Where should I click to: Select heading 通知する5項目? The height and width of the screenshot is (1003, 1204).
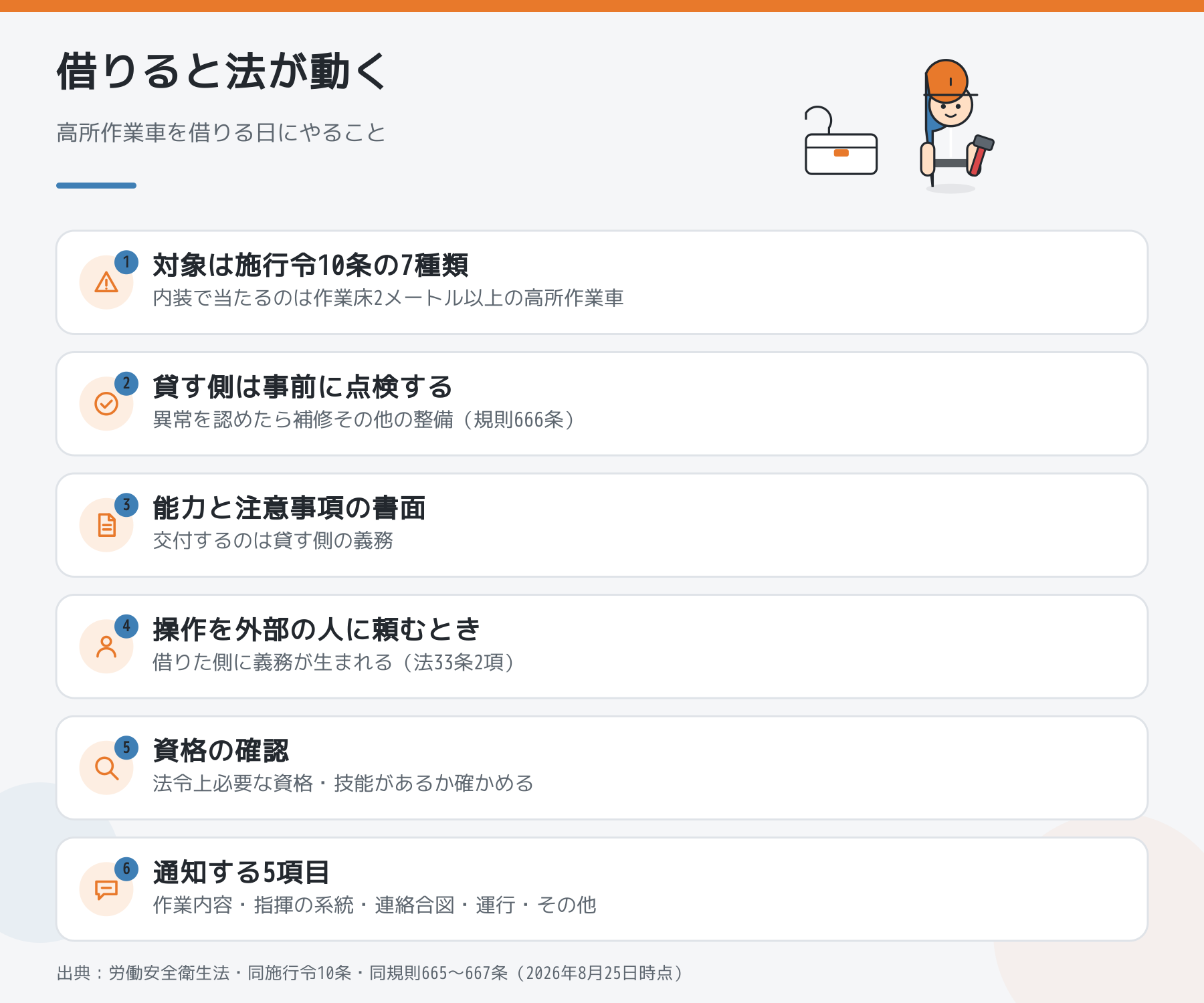click(x=241, y=872)
